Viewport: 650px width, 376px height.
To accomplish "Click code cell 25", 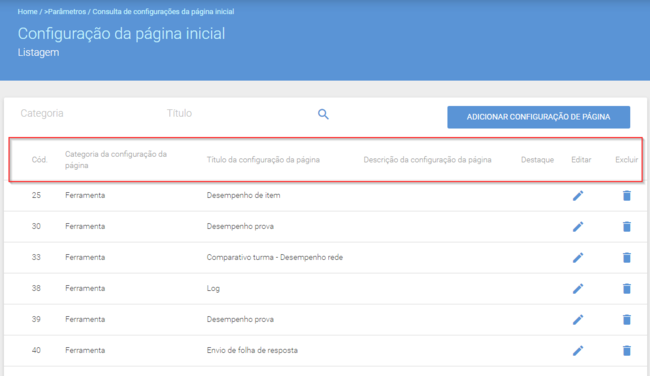I will 36,195.
